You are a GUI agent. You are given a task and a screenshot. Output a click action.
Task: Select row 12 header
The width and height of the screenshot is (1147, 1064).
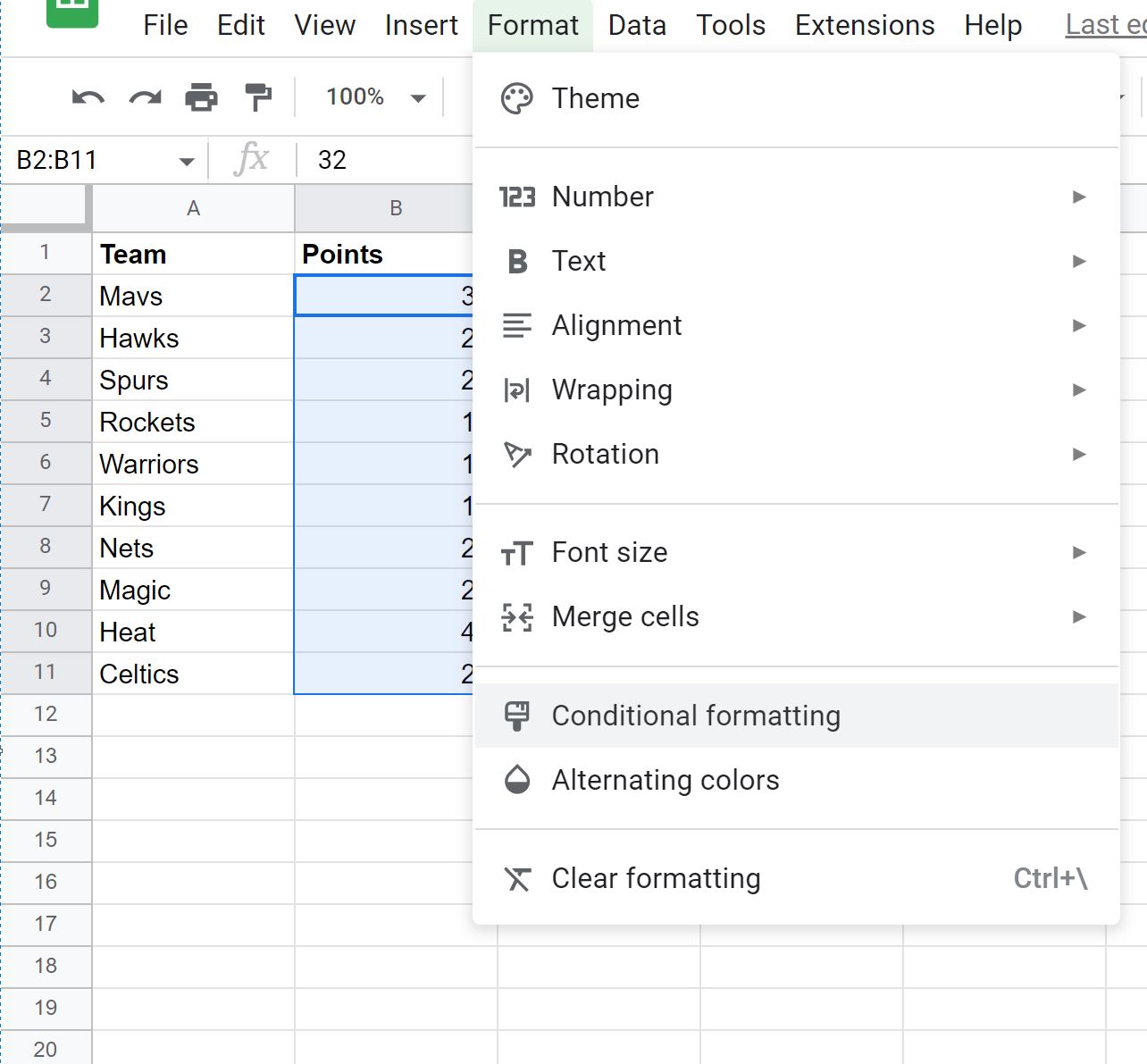45,715
